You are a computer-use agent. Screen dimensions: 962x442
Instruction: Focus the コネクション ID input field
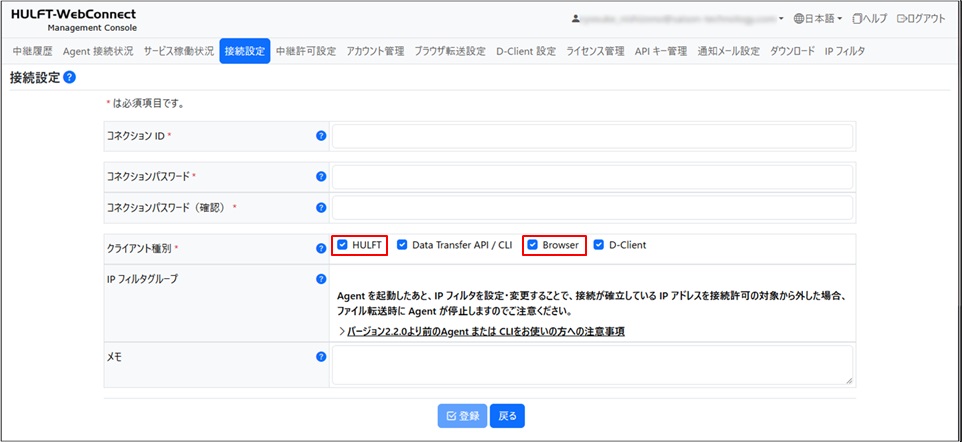coord(593,136)
